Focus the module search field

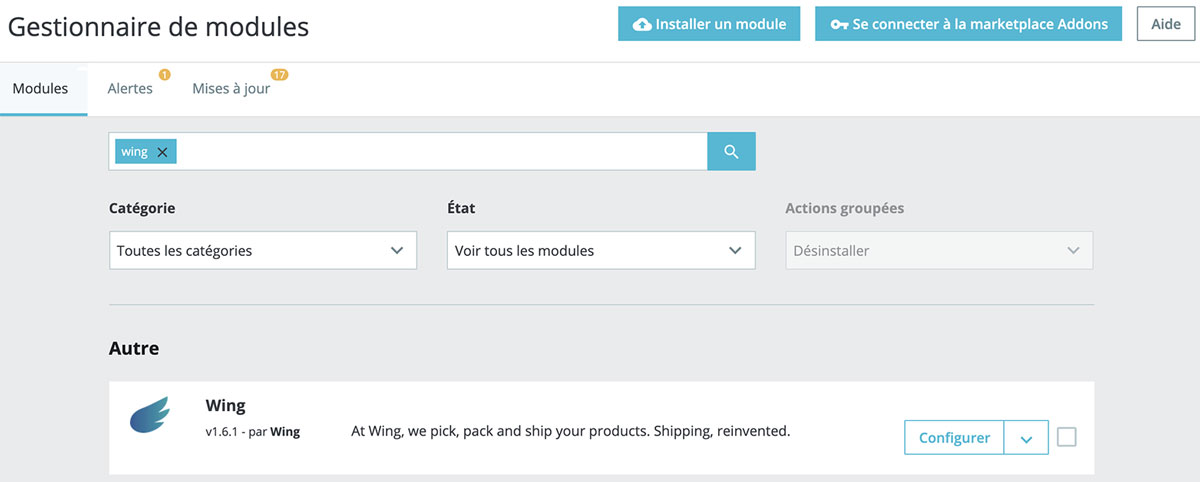pos(440,152)
